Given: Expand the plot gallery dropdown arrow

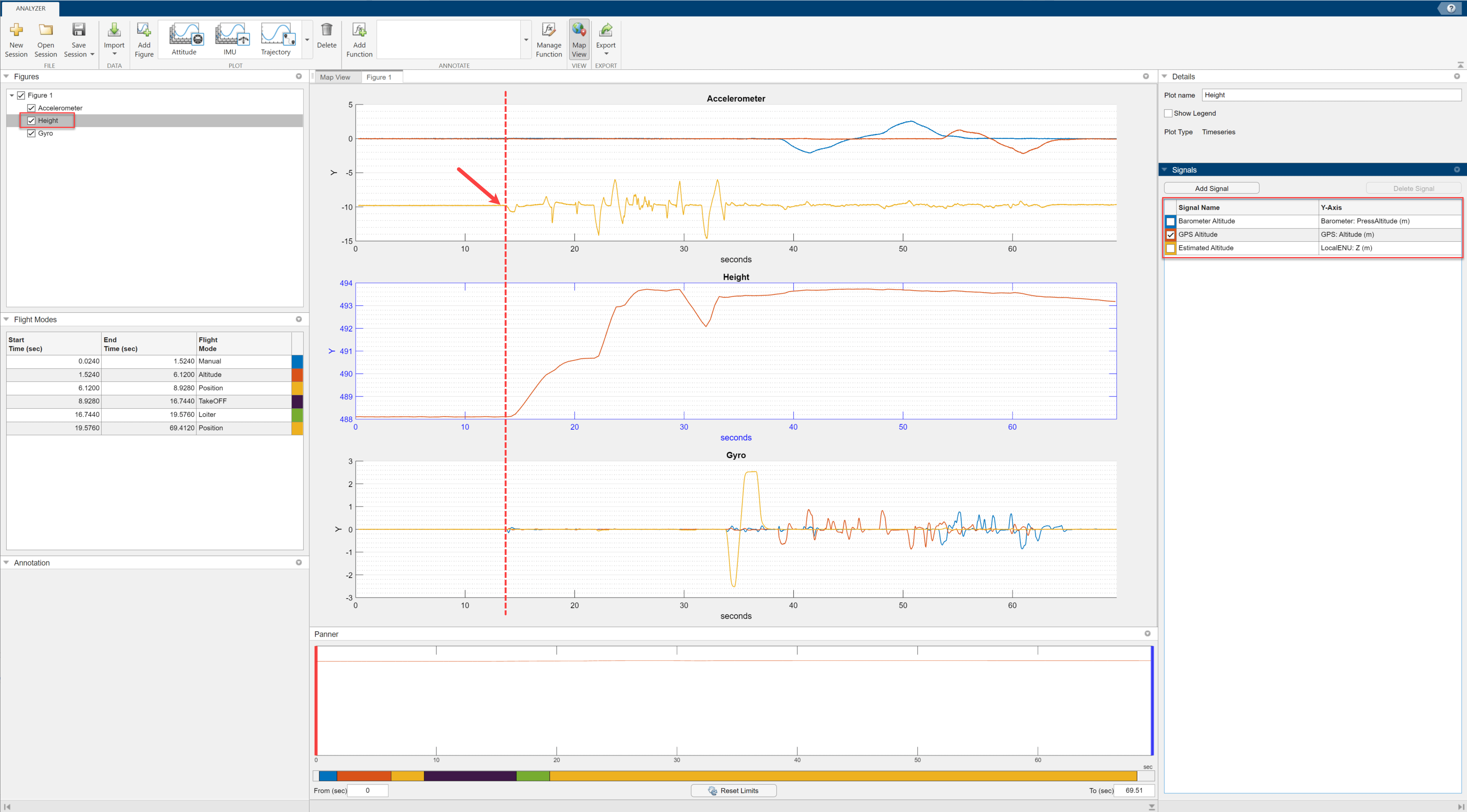Looking at the screenshot, I should (x=307, y=40).
